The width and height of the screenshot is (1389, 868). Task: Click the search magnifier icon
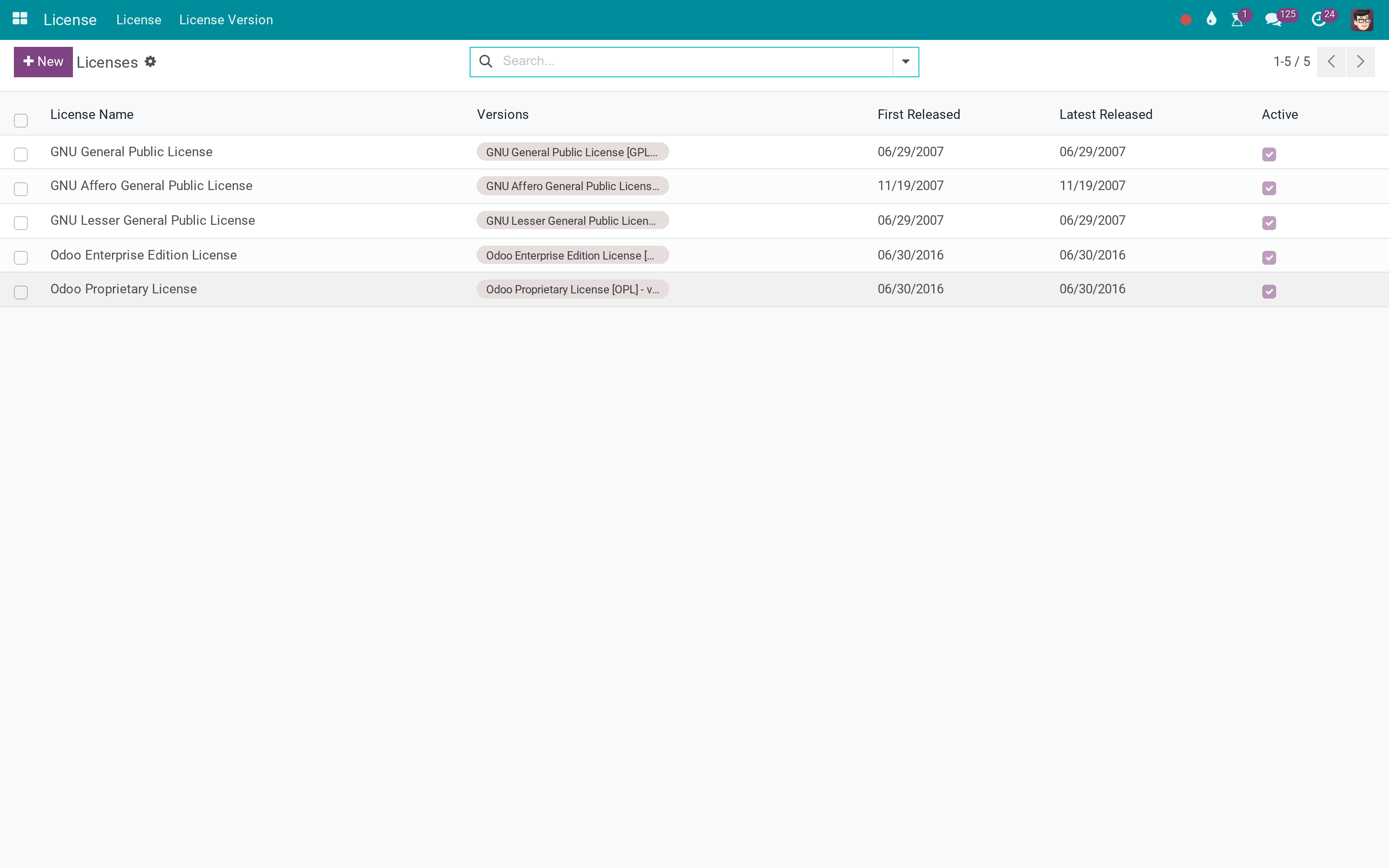pos(486,62)
